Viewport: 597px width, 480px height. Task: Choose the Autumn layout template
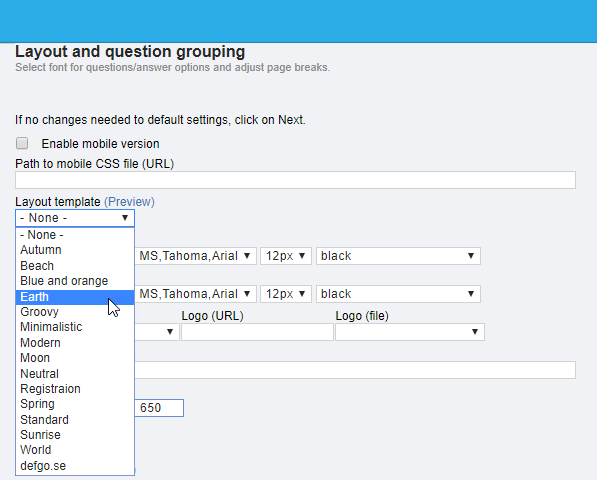pos(75,250)
